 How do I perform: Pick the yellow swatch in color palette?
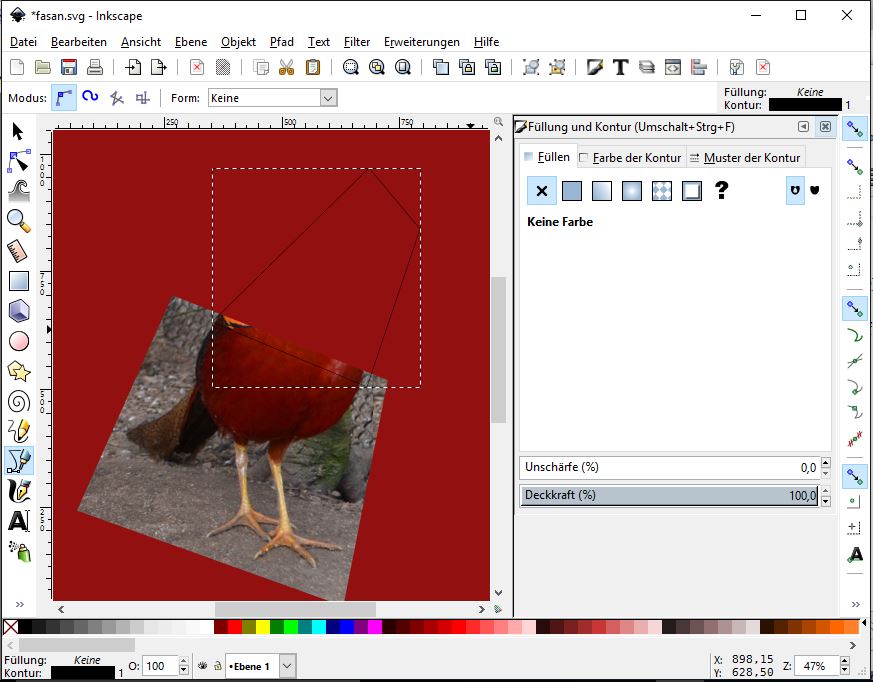(x=263, y=627)
